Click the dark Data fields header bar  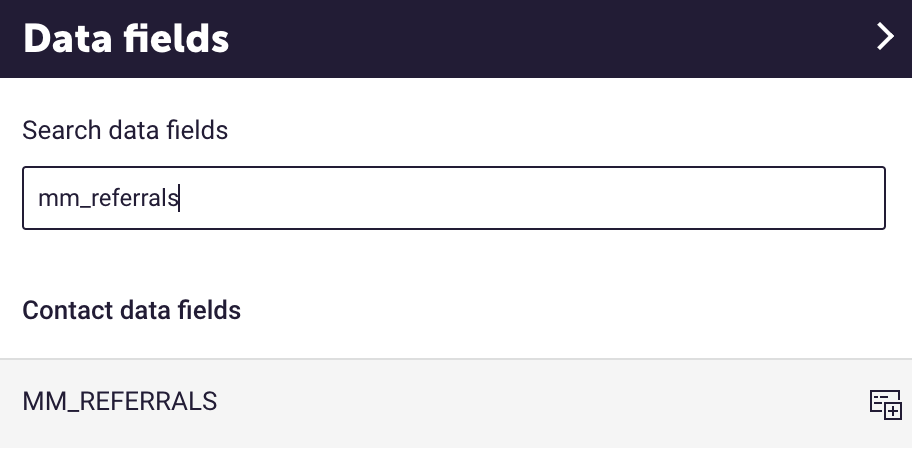click(x=456, y=38)
